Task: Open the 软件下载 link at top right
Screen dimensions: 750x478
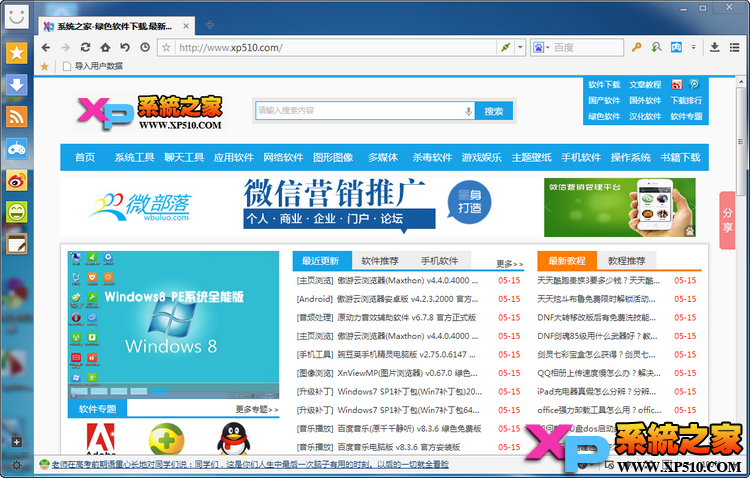Action: click(x=604, y=85)
